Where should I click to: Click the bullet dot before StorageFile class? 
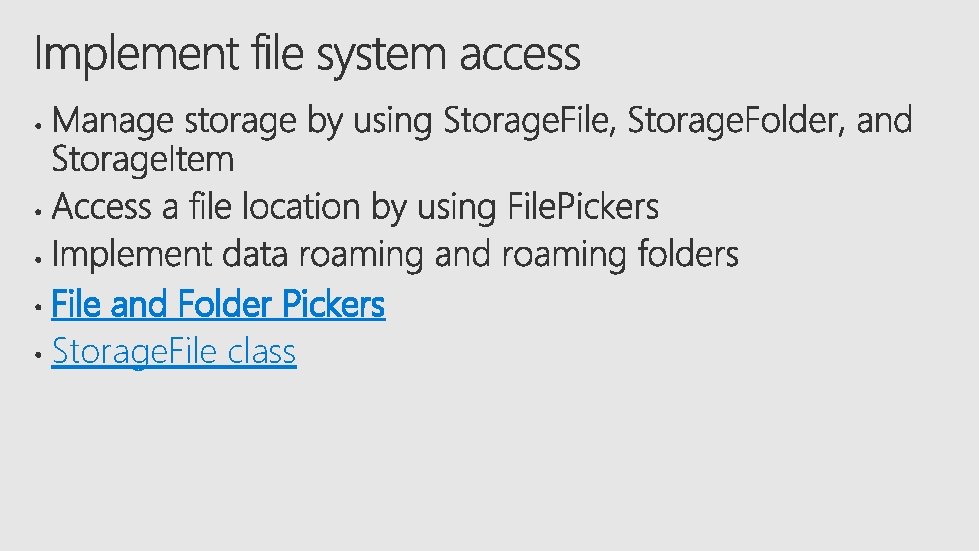39,354
